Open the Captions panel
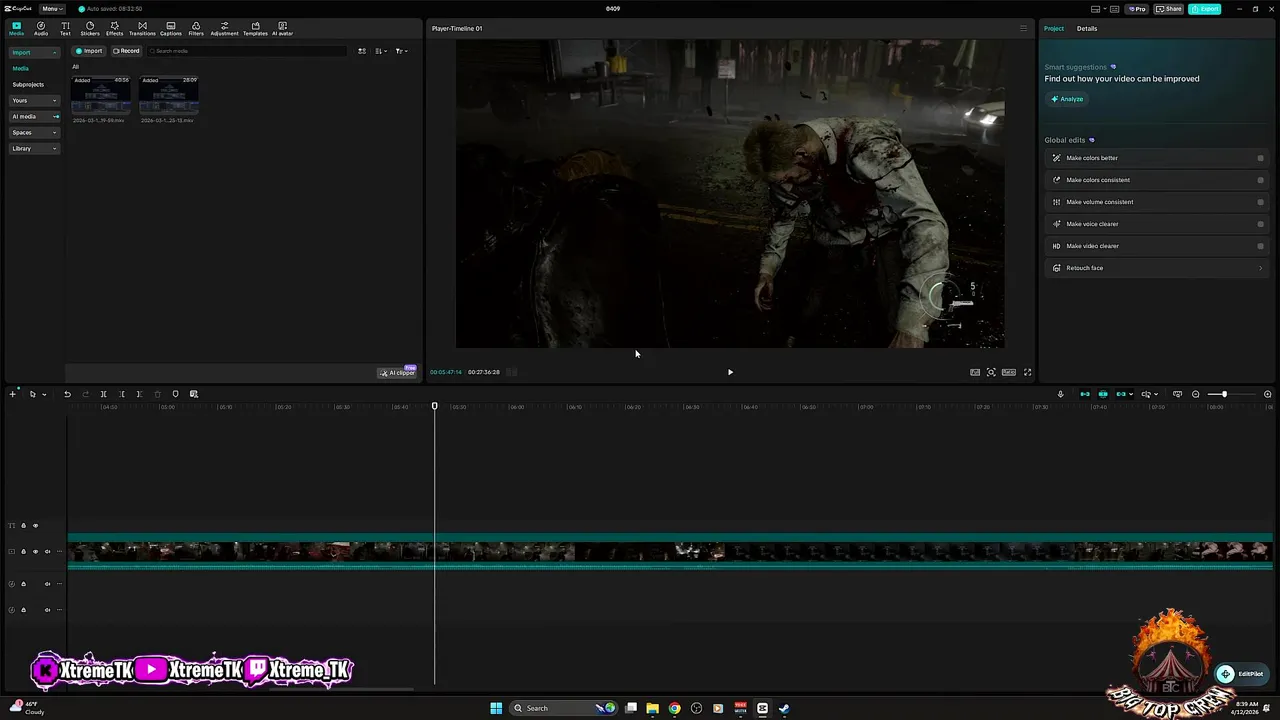Image resolution: width=1280 pixels, height=720 pixels. click(171, 28)
